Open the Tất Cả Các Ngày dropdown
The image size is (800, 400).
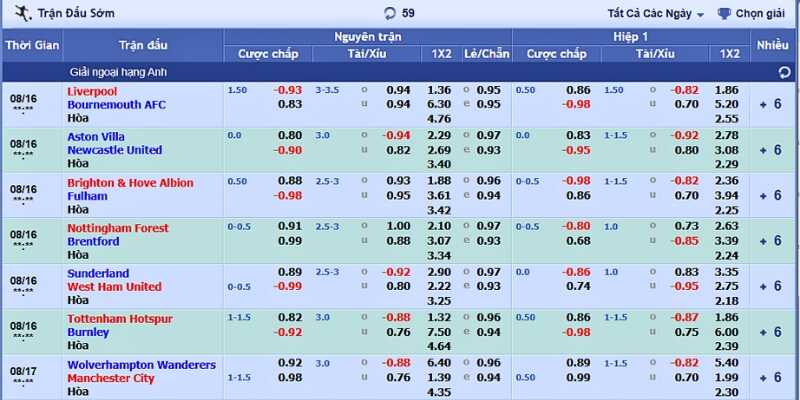(x=656, y=14)
